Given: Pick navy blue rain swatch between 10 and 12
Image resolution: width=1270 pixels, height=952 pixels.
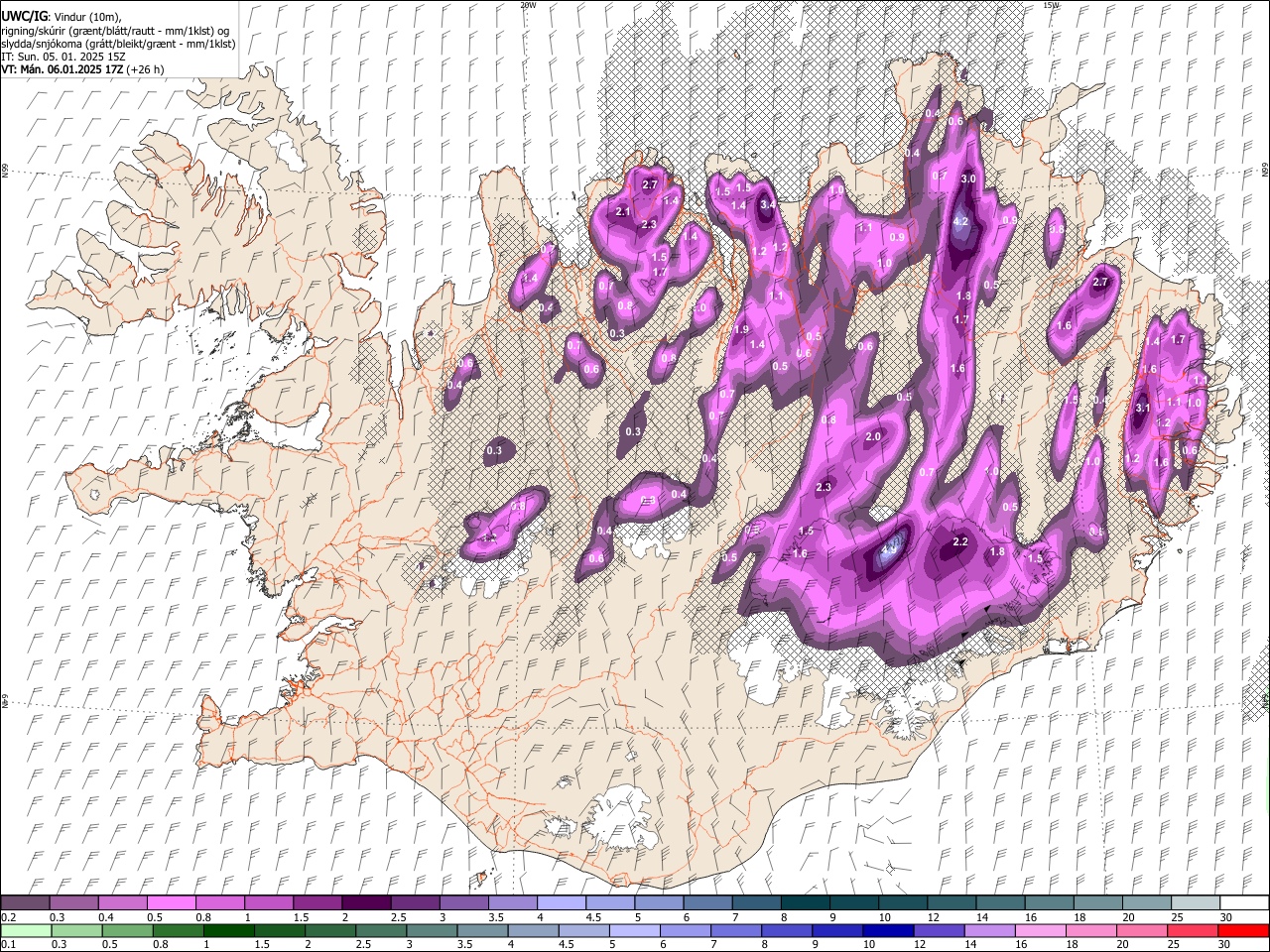Looking at the screenshot, I should pos(888,930).
